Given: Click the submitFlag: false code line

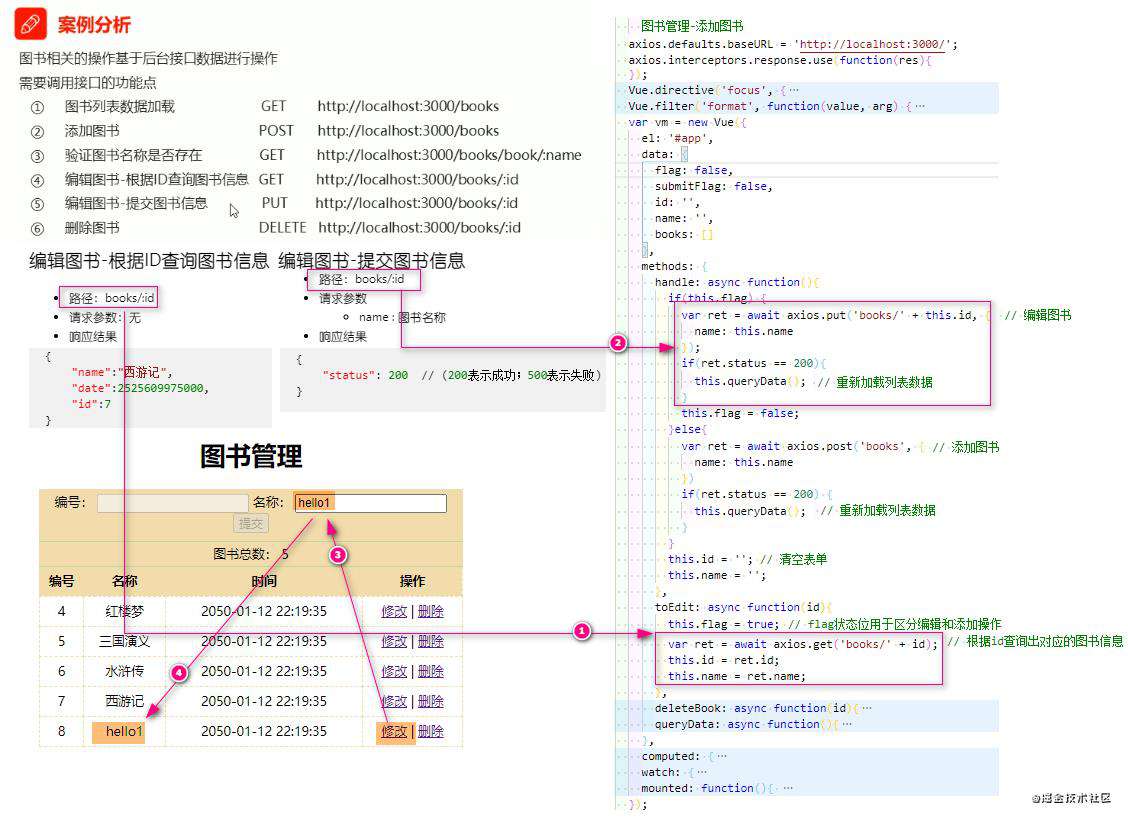Looking at the screenshot, I should click(713, 186).
